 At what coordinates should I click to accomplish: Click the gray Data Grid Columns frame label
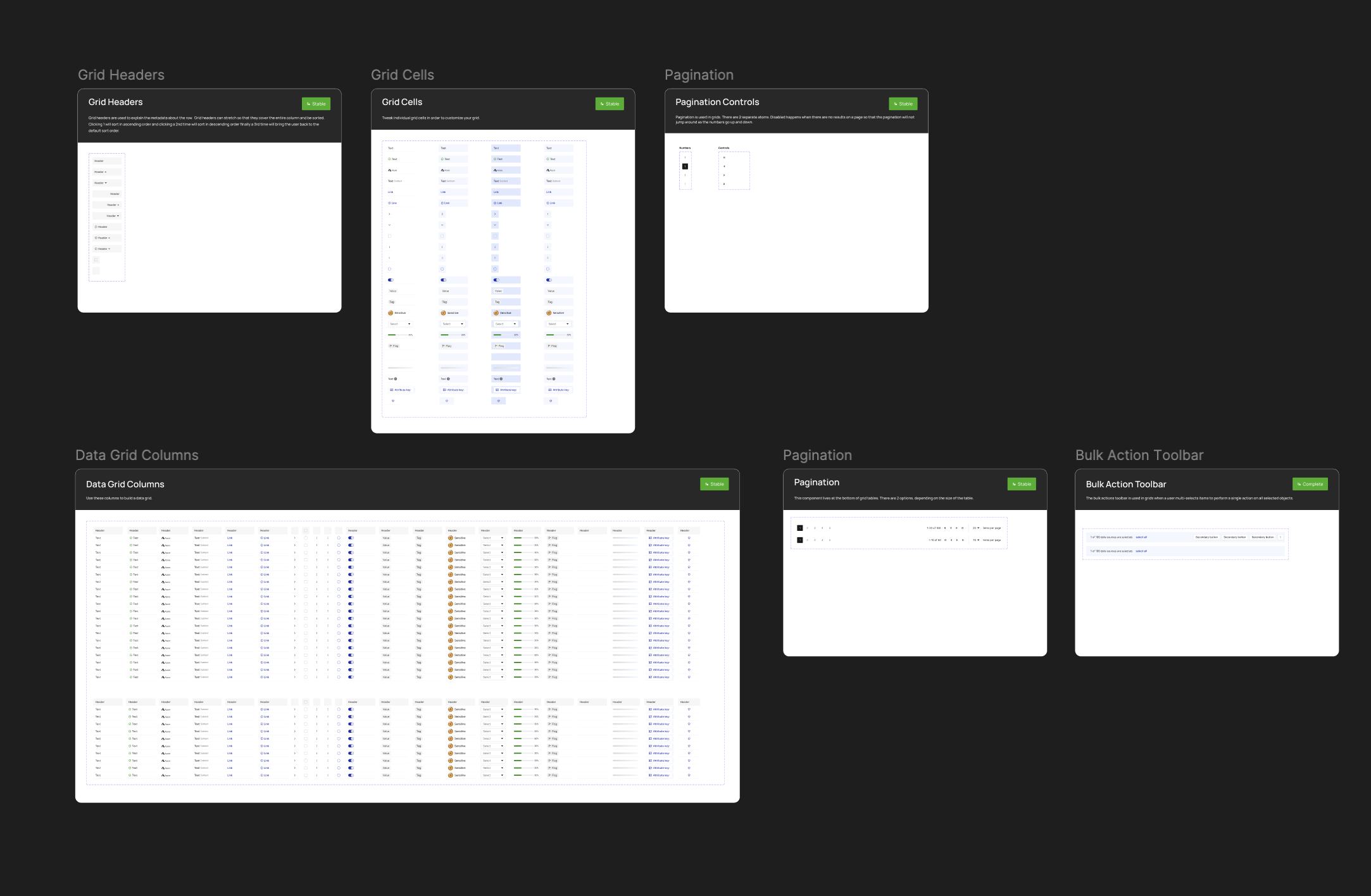(x=137, y=455)
